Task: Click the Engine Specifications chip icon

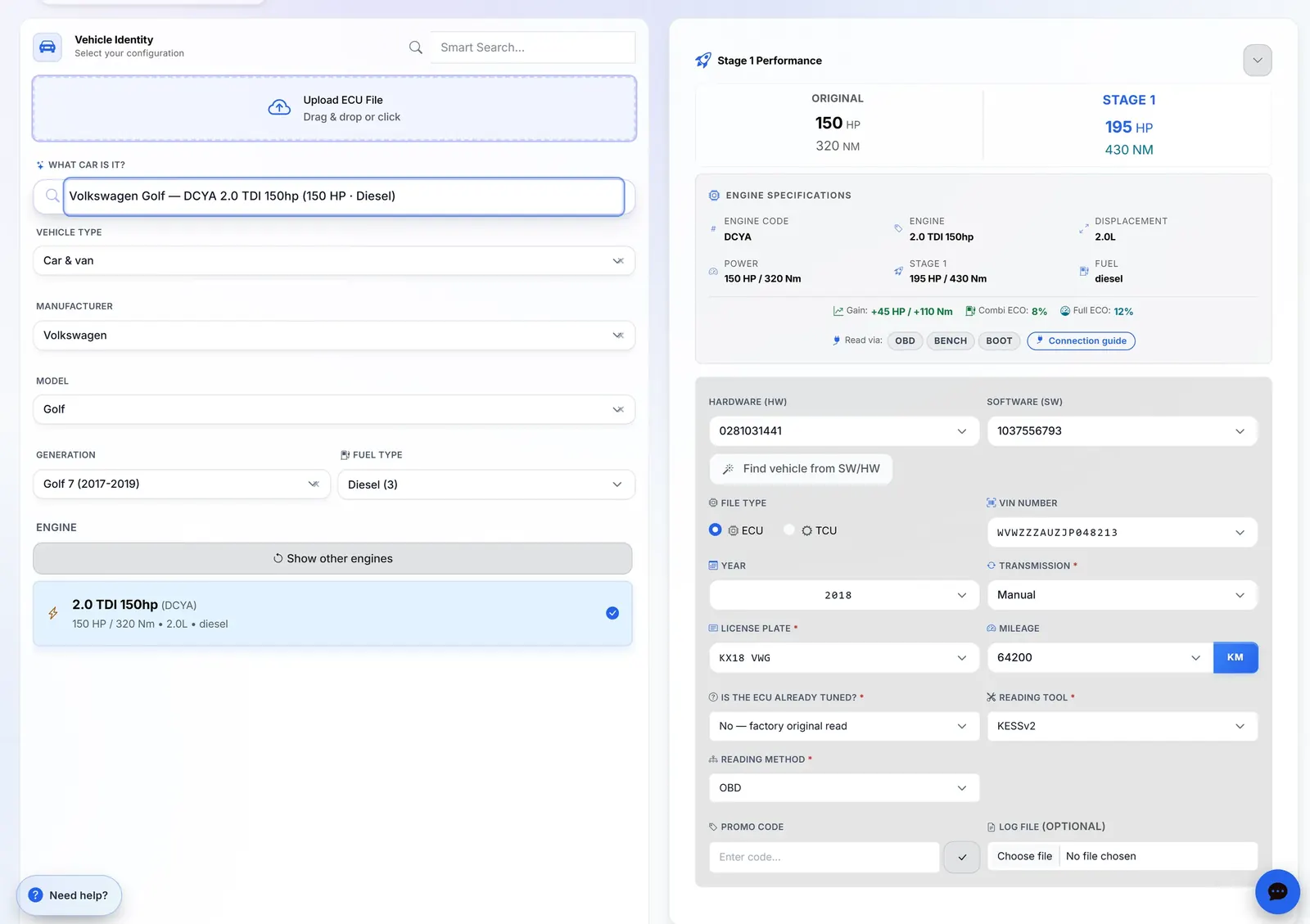Action: pos(714,196)
